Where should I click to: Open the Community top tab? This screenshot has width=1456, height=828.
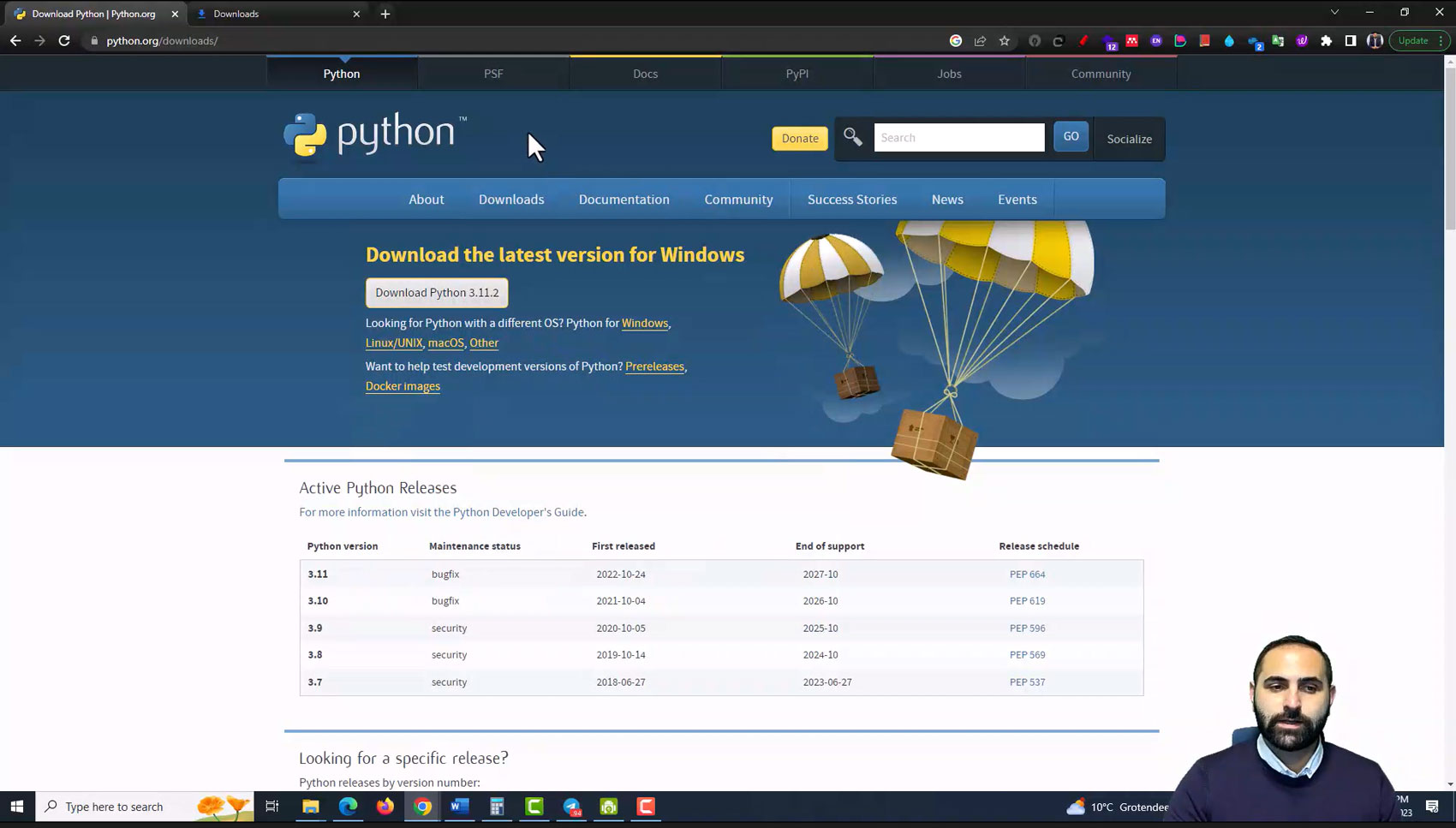[x=1101, y=74]
